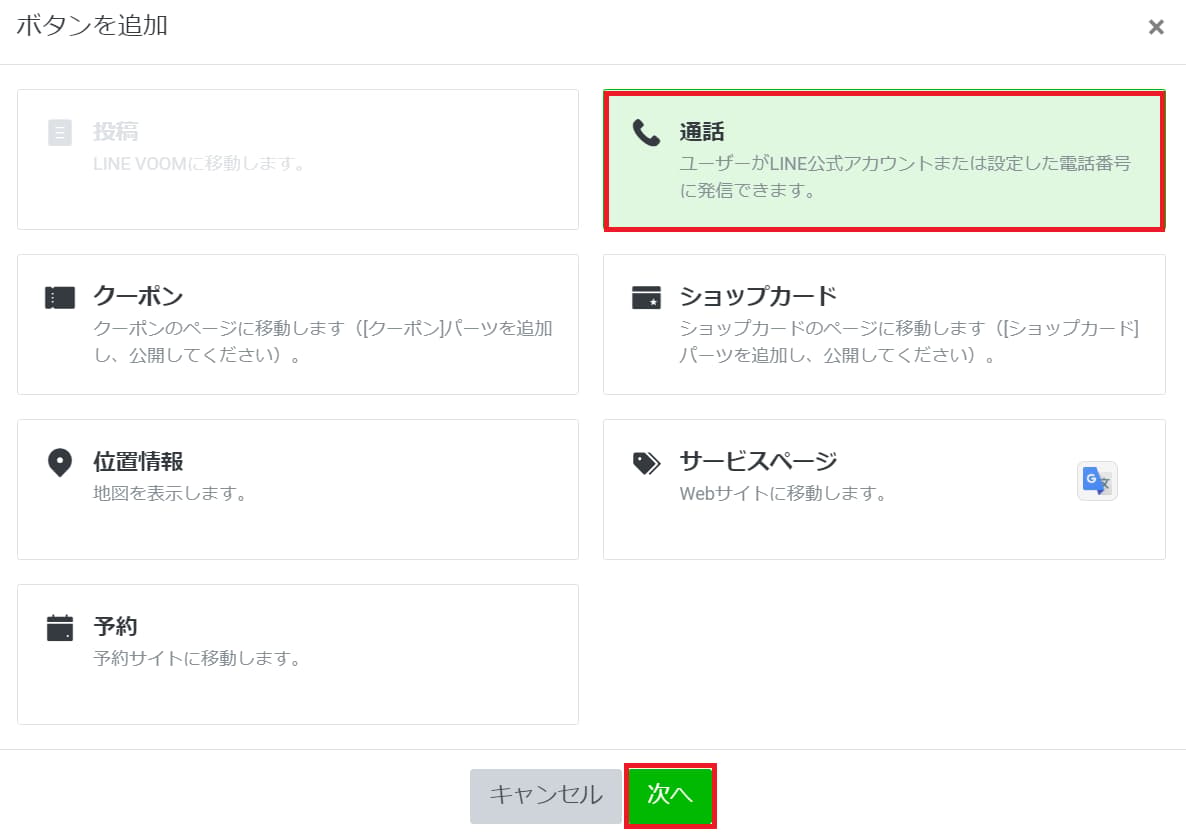This screenshot has height=835, width=1186.
Task: Click the shop card icon
Action: tap(646, 297)
